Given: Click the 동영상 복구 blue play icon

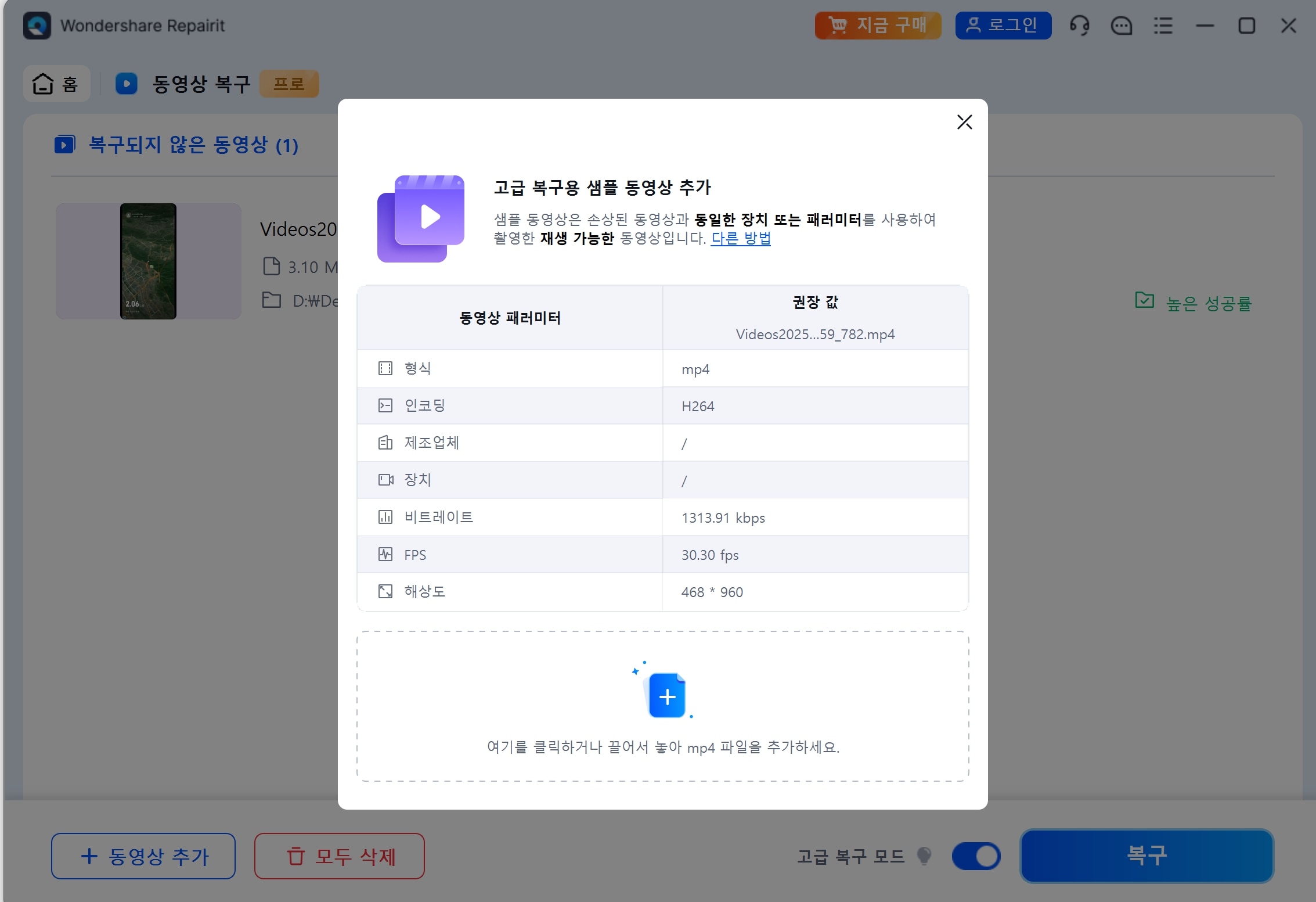Looking at the screenshot, I should (127, 84).
